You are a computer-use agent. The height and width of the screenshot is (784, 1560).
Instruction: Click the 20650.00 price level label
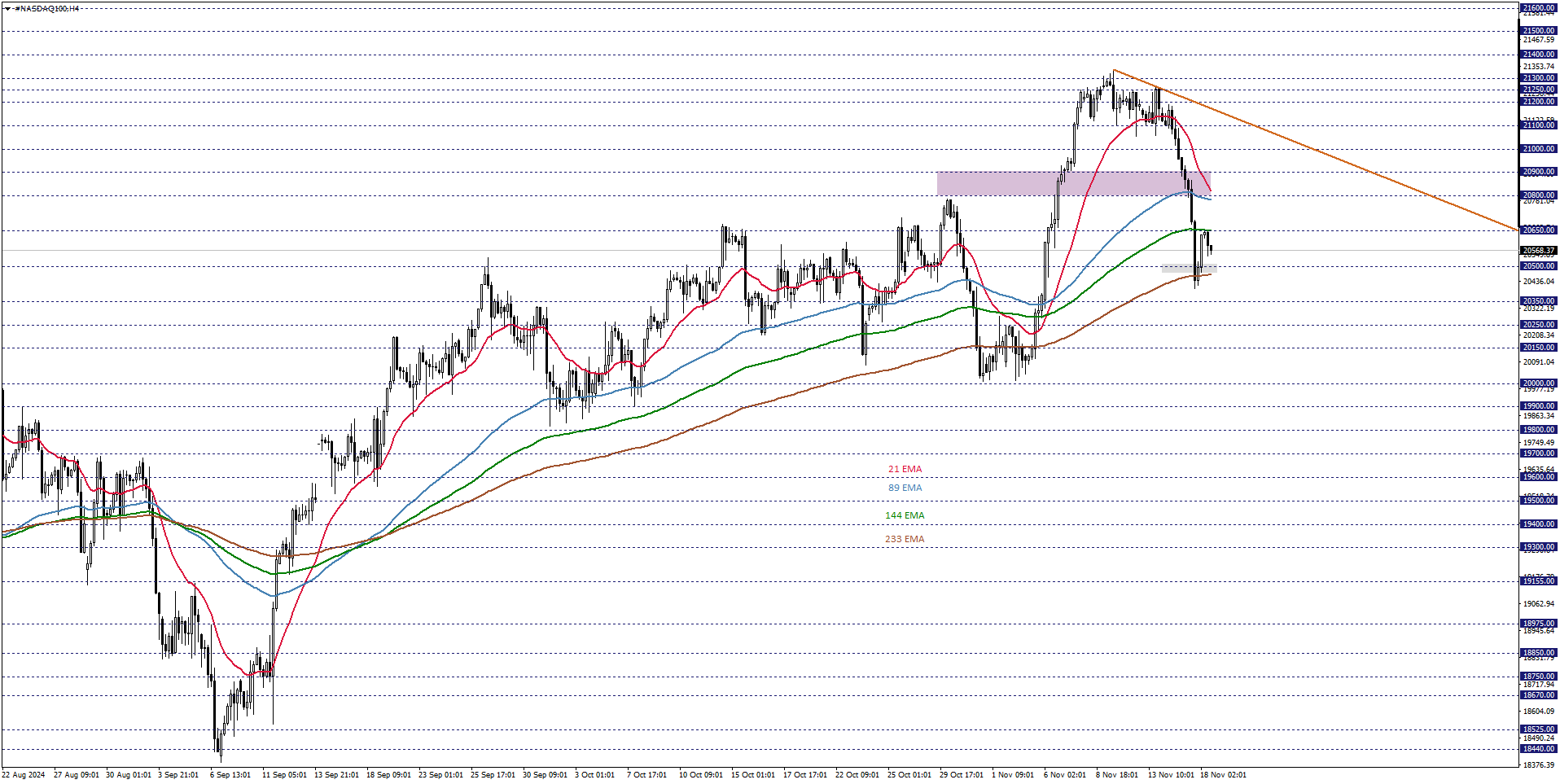coord(1539,230)
